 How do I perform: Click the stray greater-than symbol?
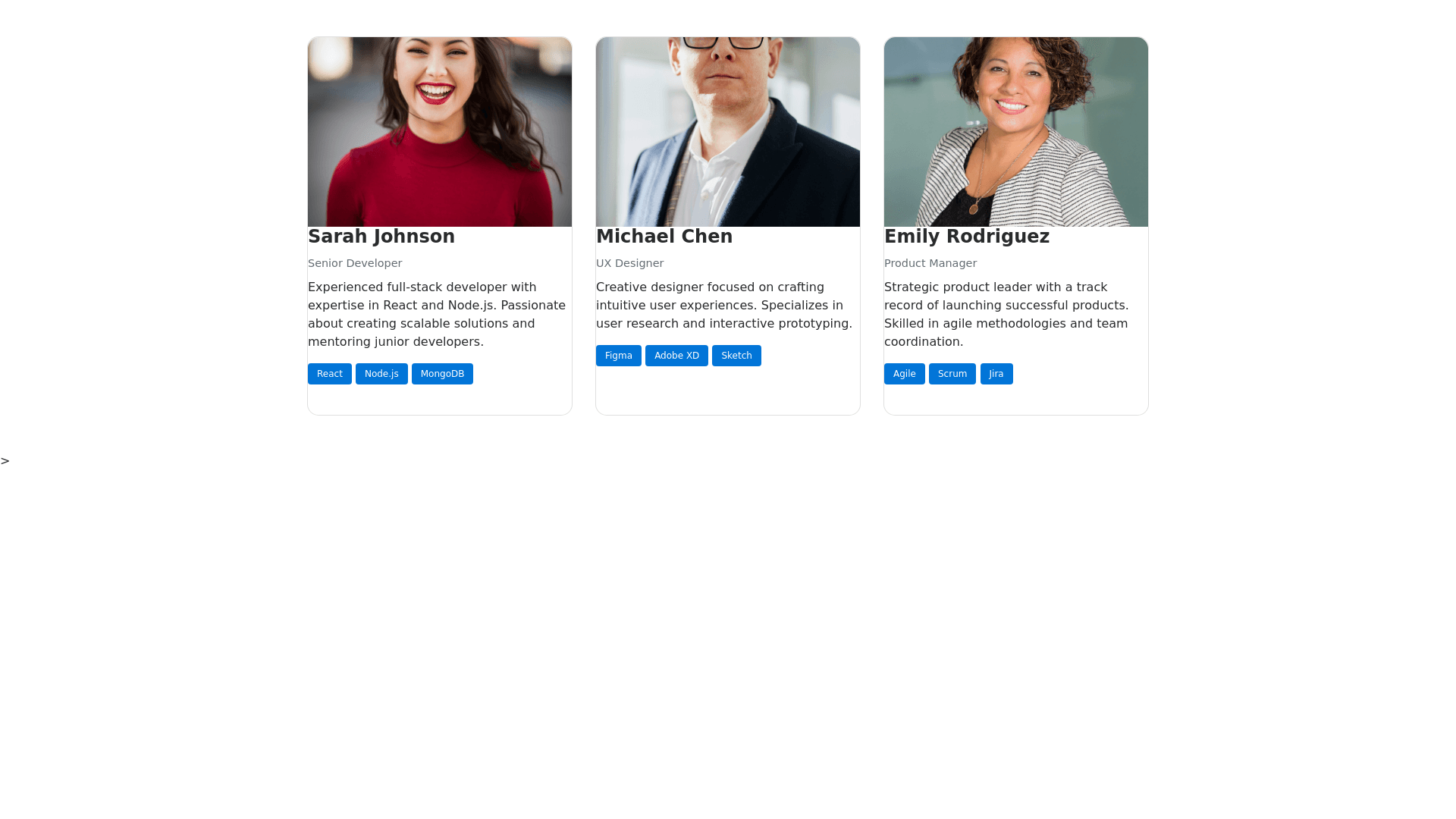coord(5,461)
